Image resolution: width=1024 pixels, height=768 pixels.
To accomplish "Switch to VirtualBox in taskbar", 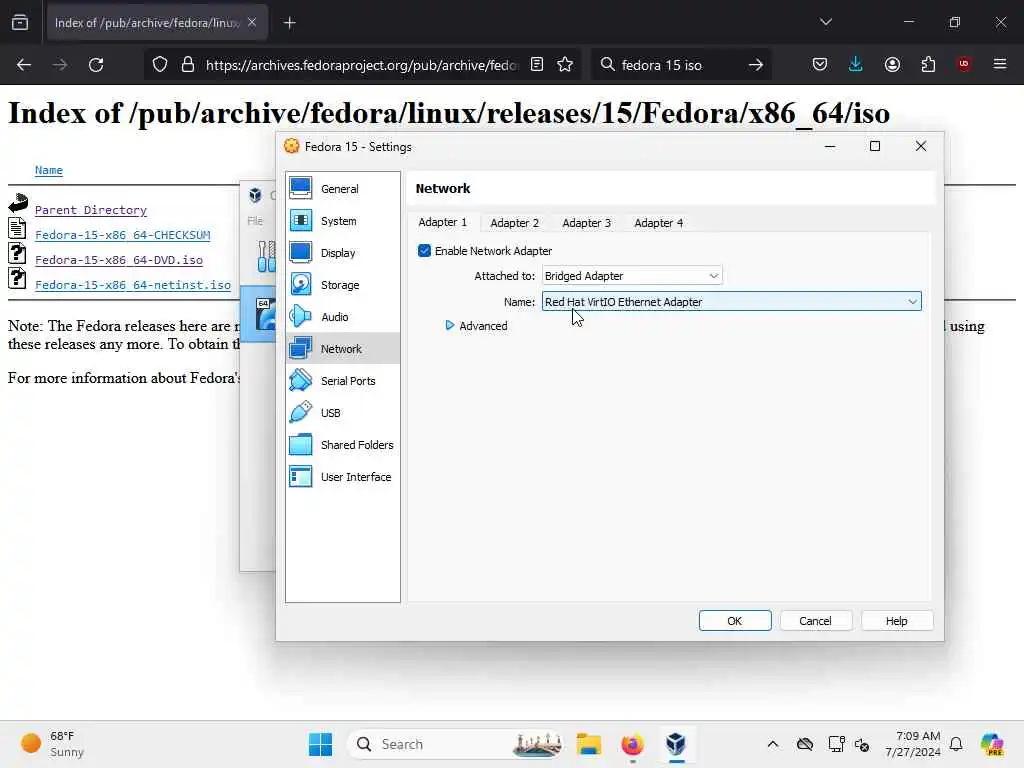I will pos(676,744).
